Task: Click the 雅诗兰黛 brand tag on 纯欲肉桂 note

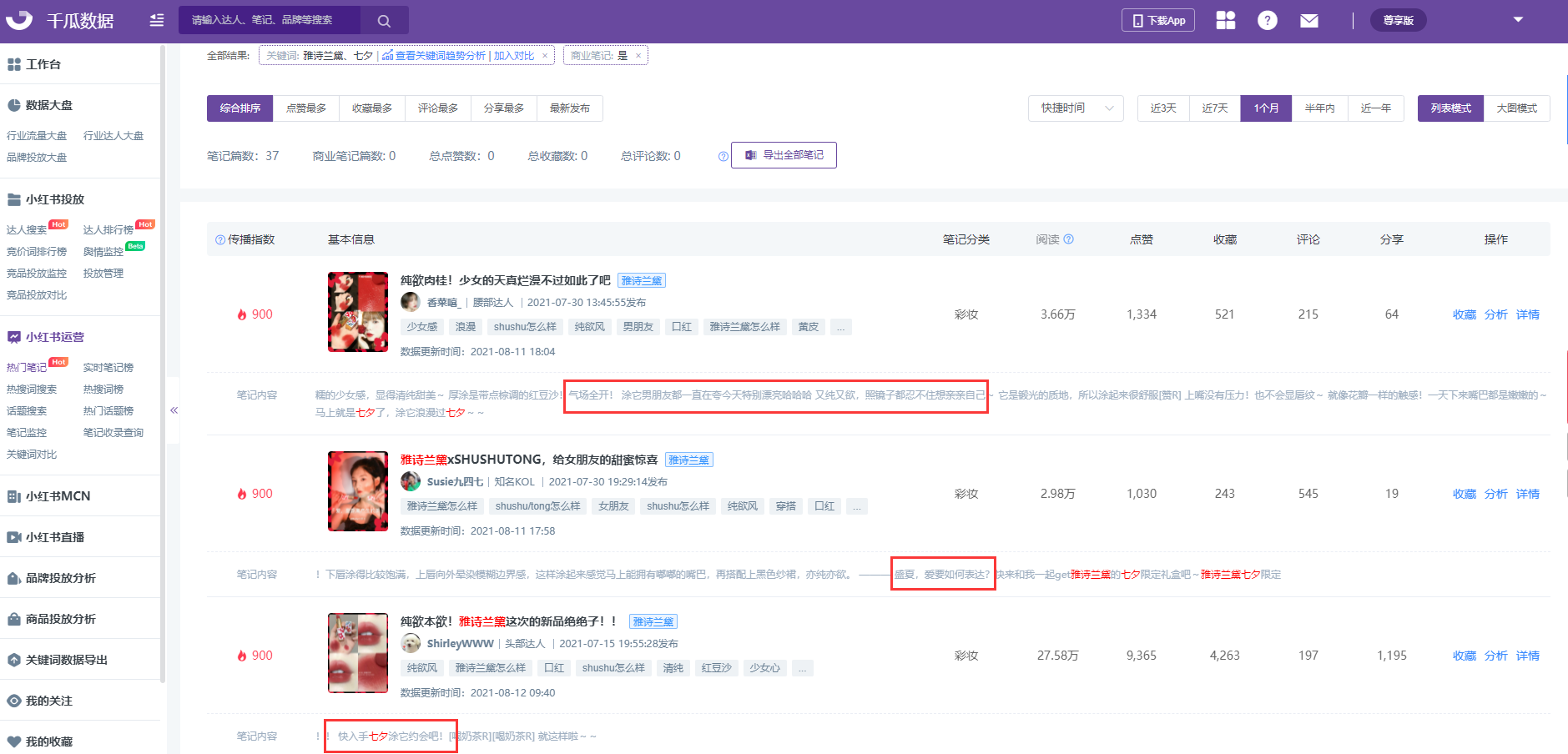Action: click(x=642, y=281)
